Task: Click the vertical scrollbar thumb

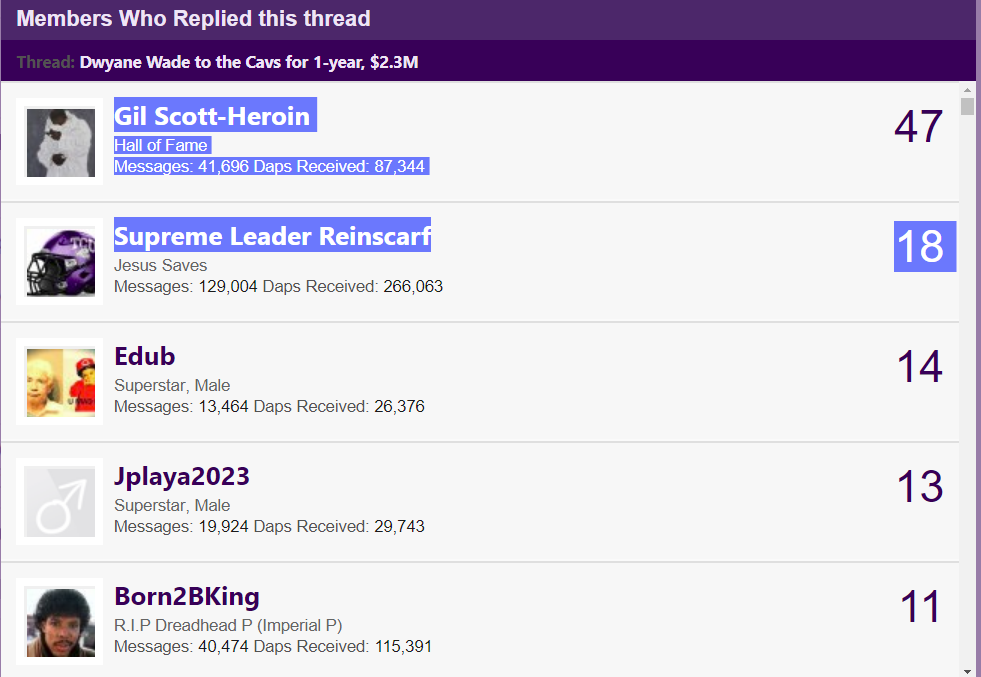Action: coord(967,107)
